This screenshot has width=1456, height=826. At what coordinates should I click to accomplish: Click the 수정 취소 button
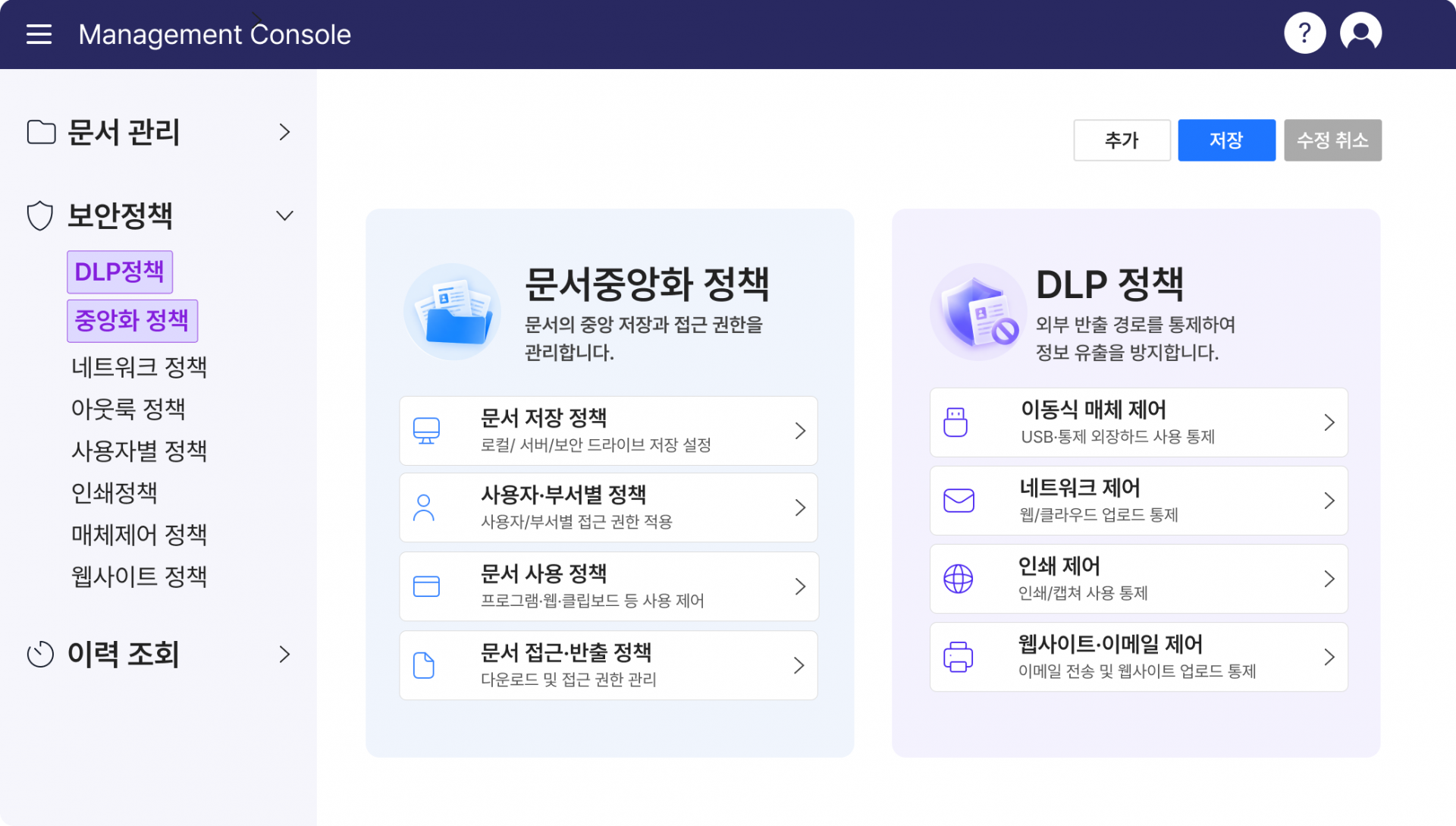(x=1332, y=140)
